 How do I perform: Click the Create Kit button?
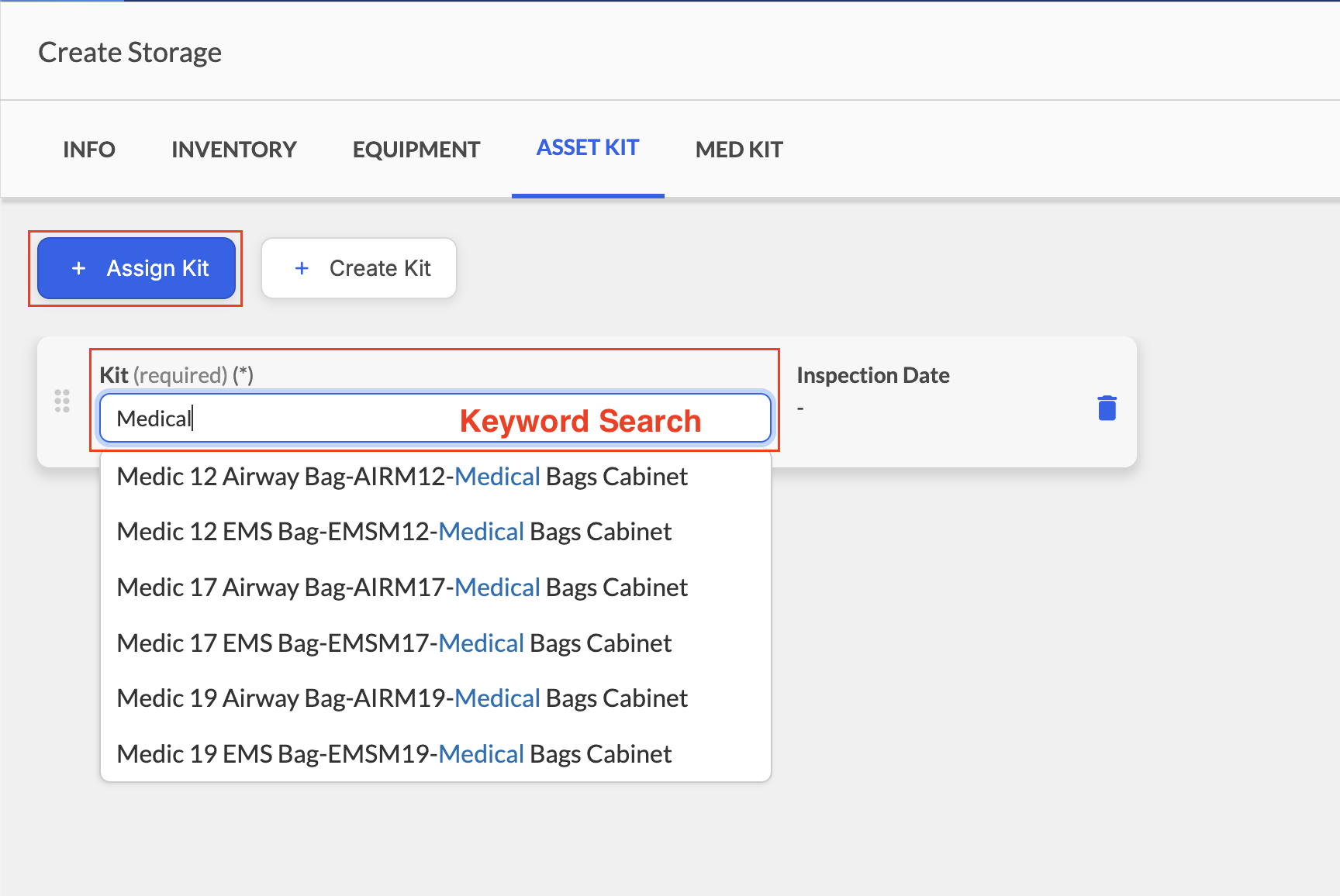tap(359, 268)
